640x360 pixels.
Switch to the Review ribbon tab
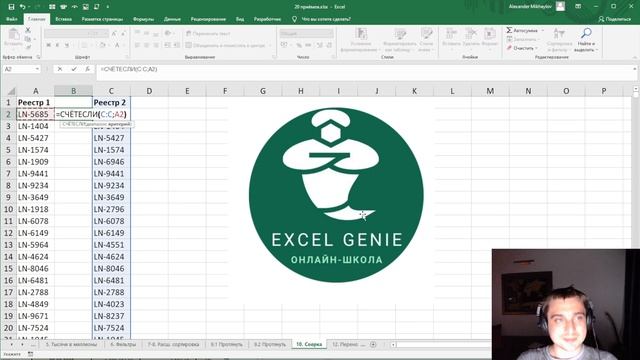pos(208,19)
